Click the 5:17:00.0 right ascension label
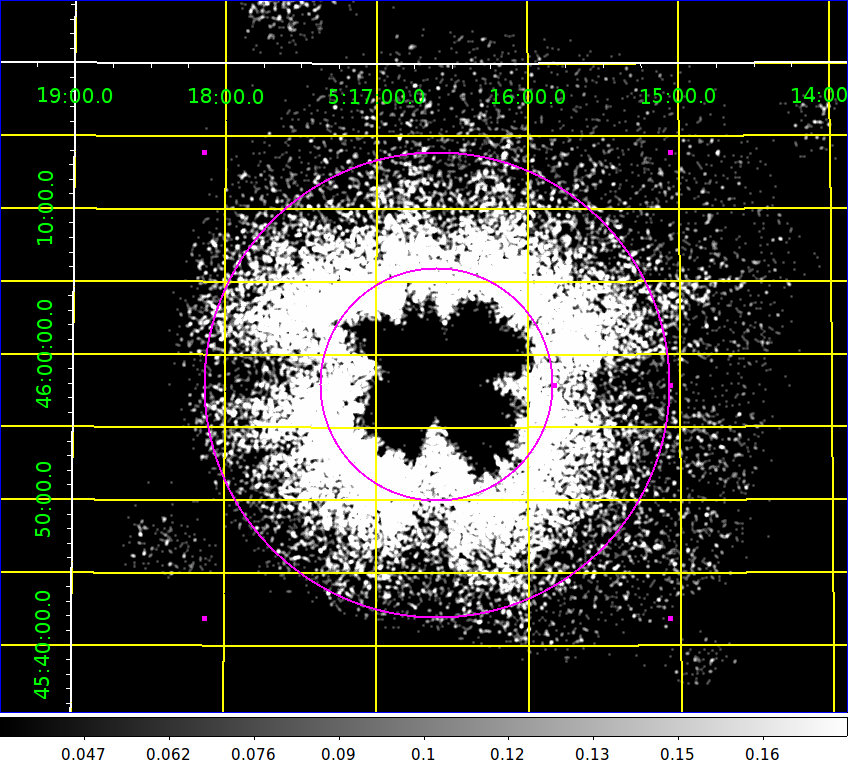This screenshot has width=848, height=761. [x=376, y=97]
